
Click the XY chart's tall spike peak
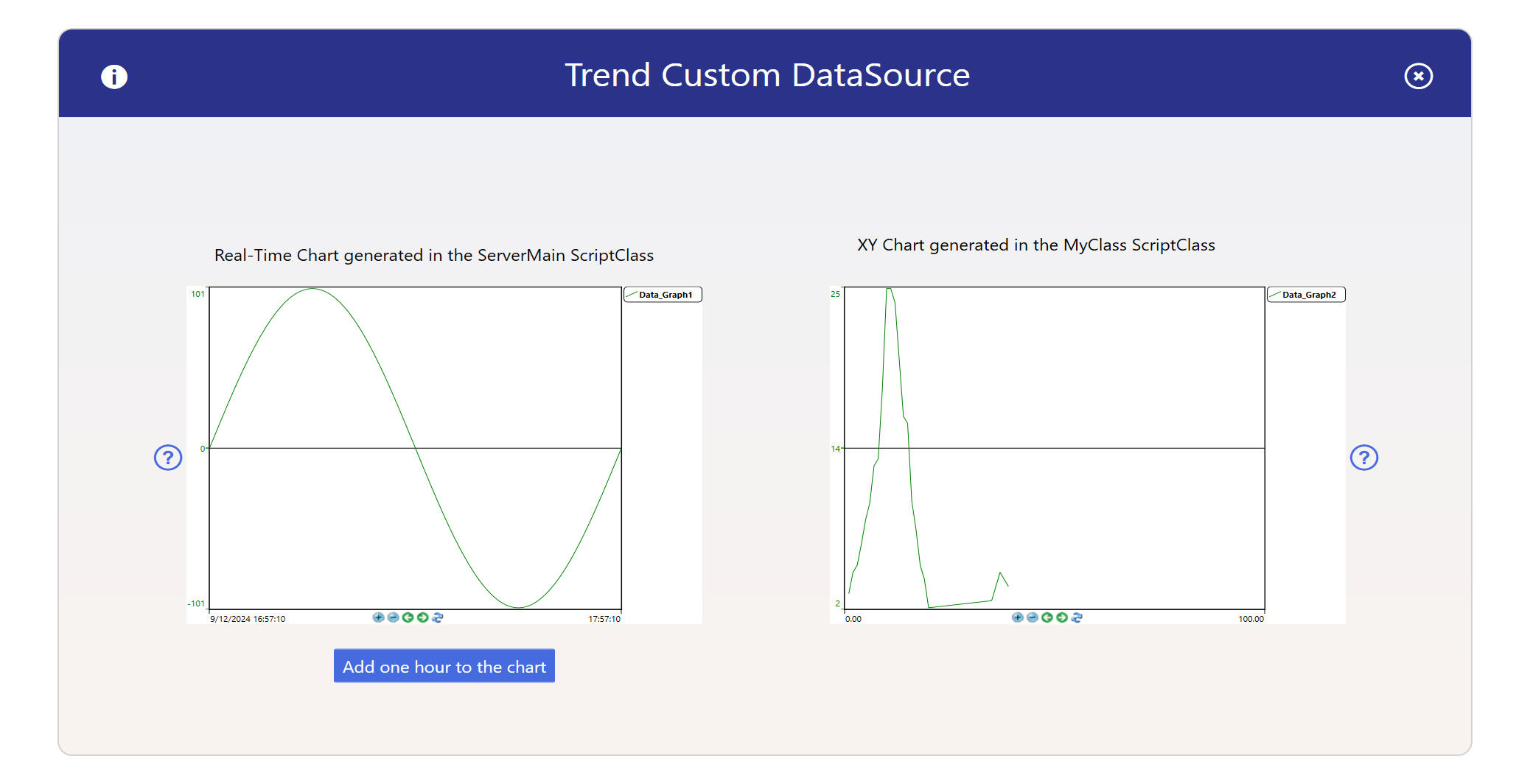coord(890,290)
